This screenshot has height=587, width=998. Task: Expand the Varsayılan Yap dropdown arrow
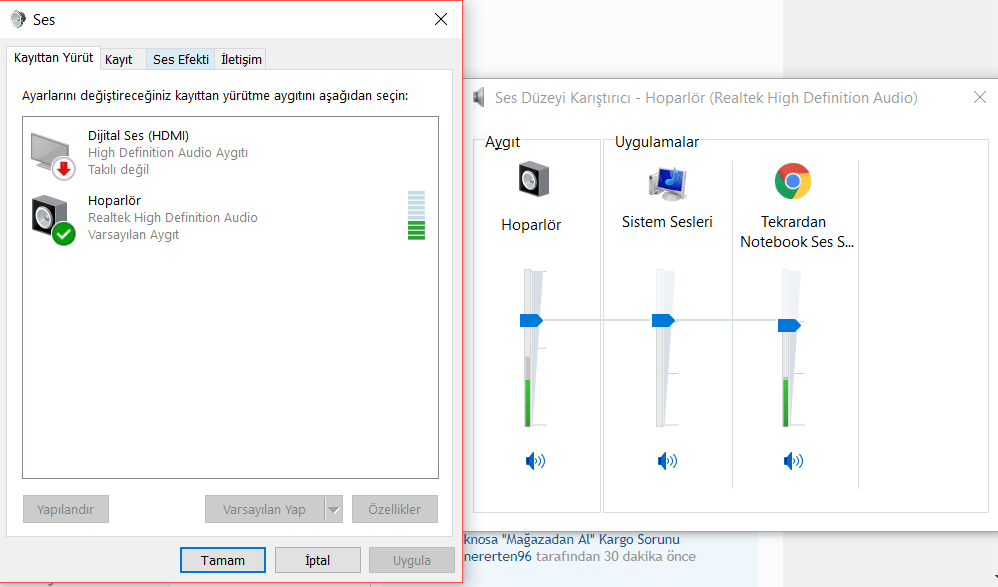pyautogui.click(x=334, y=509)
